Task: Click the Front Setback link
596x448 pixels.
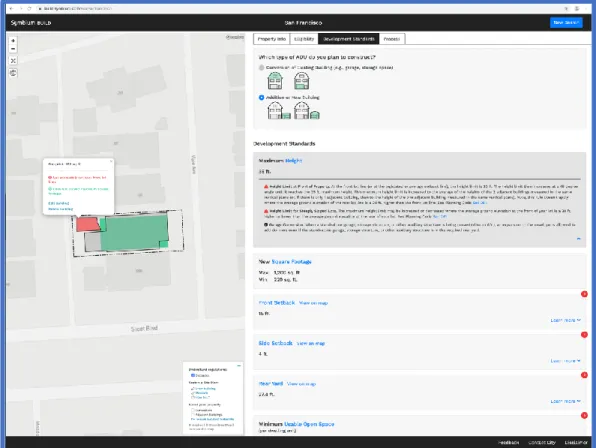Action: (277, 303)
